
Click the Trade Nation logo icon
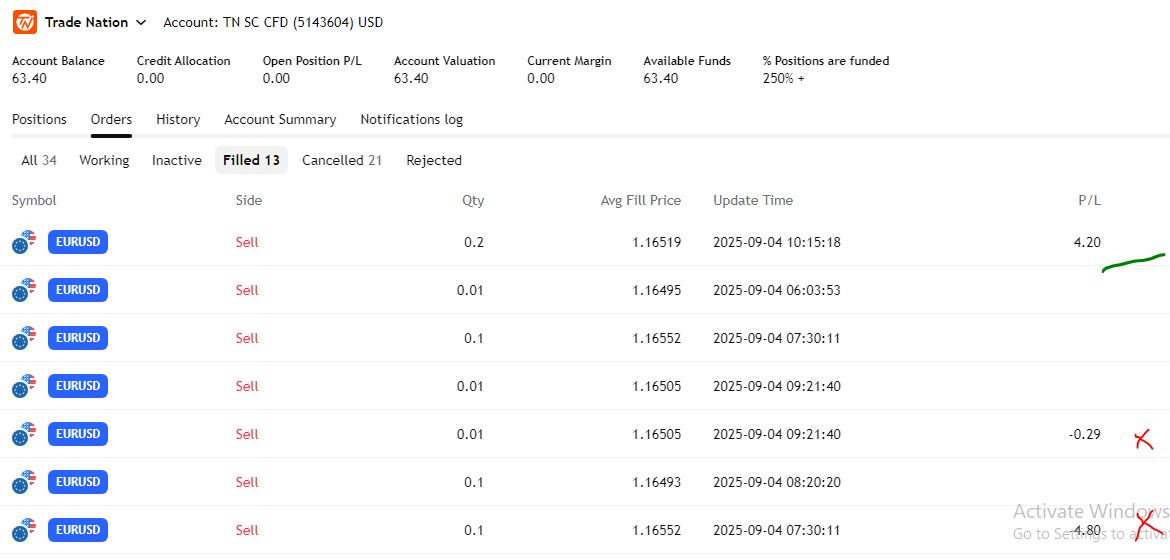coord(25,22)
